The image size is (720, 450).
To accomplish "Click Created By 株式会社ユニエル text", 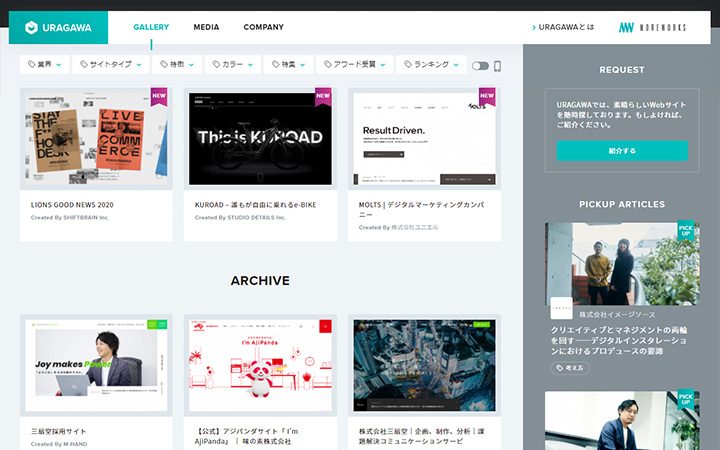I will pos(399,227).
